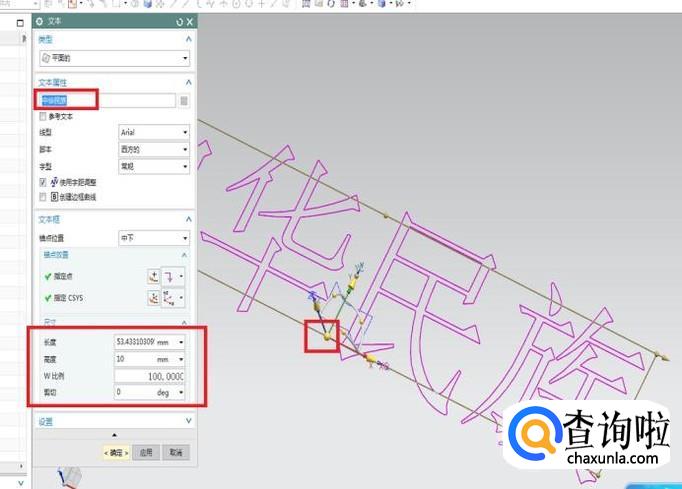
Task: Click the left panel bottom down arrow
Action: [20, 483]
